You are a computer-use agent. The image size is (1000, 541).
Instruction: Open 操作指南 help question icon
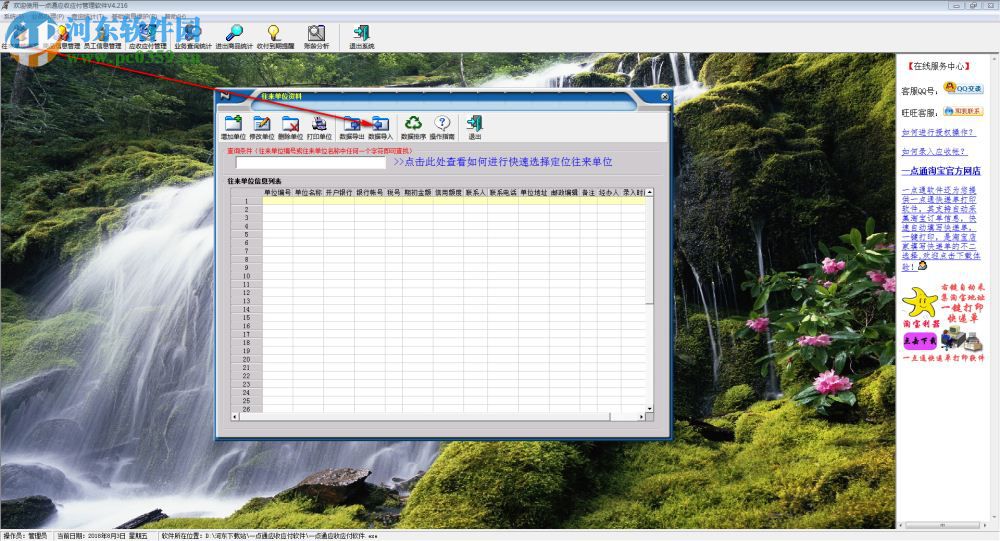(x=442, y=127)
